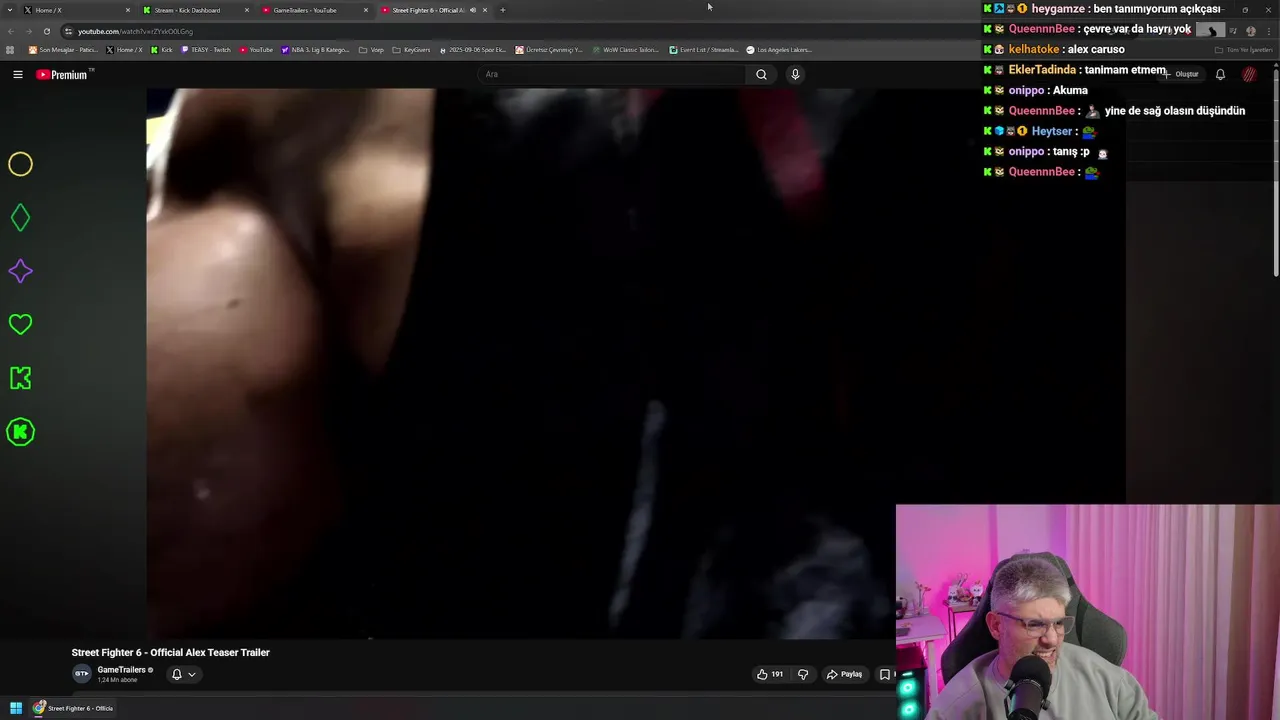Click the youtube.com address bar URL
This screenshot has height=720, width=1280.
click(x=135, y=31)
